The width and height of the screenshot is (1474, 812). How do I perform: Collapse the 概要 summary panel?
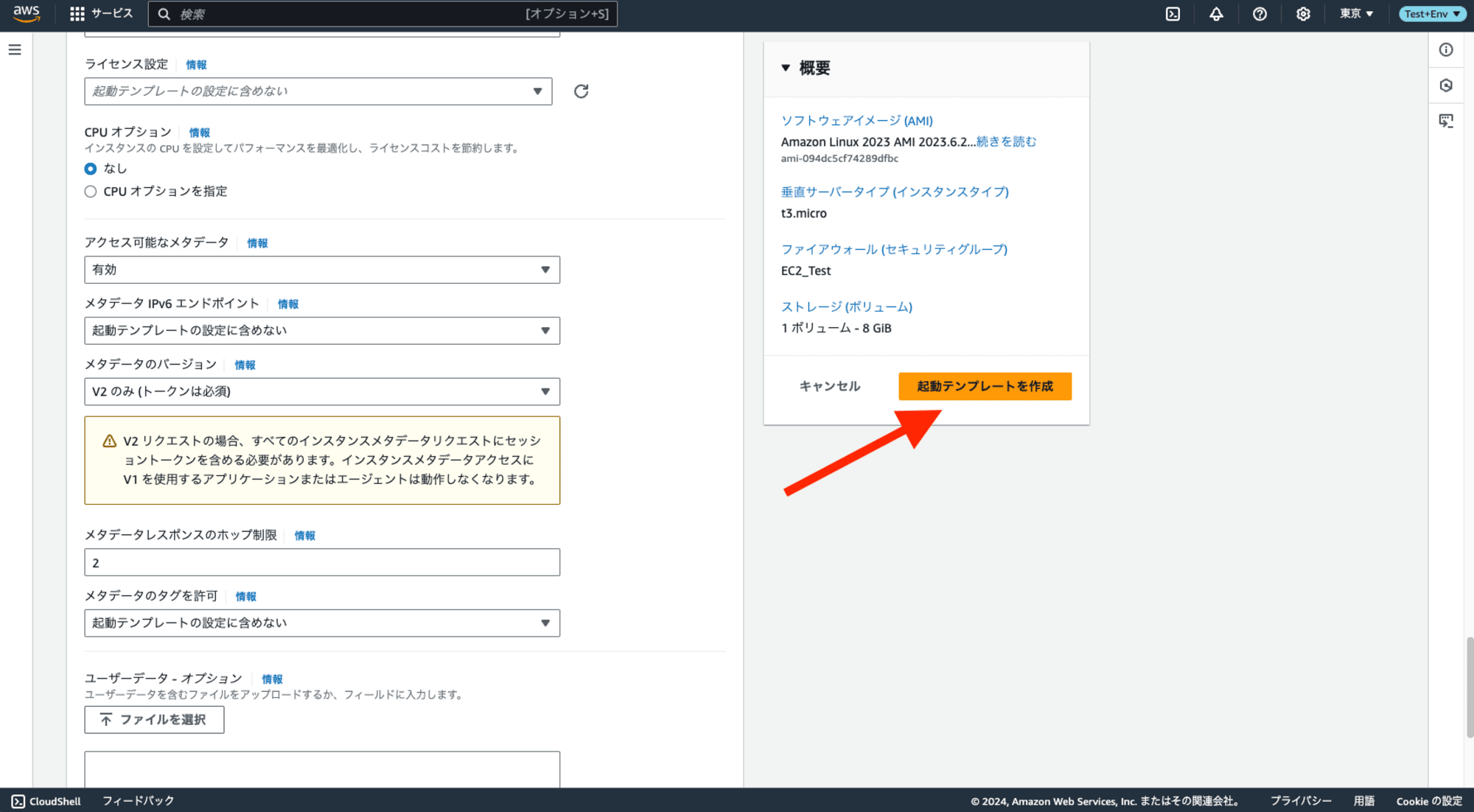pyautogui.click(x=786, y=68)
